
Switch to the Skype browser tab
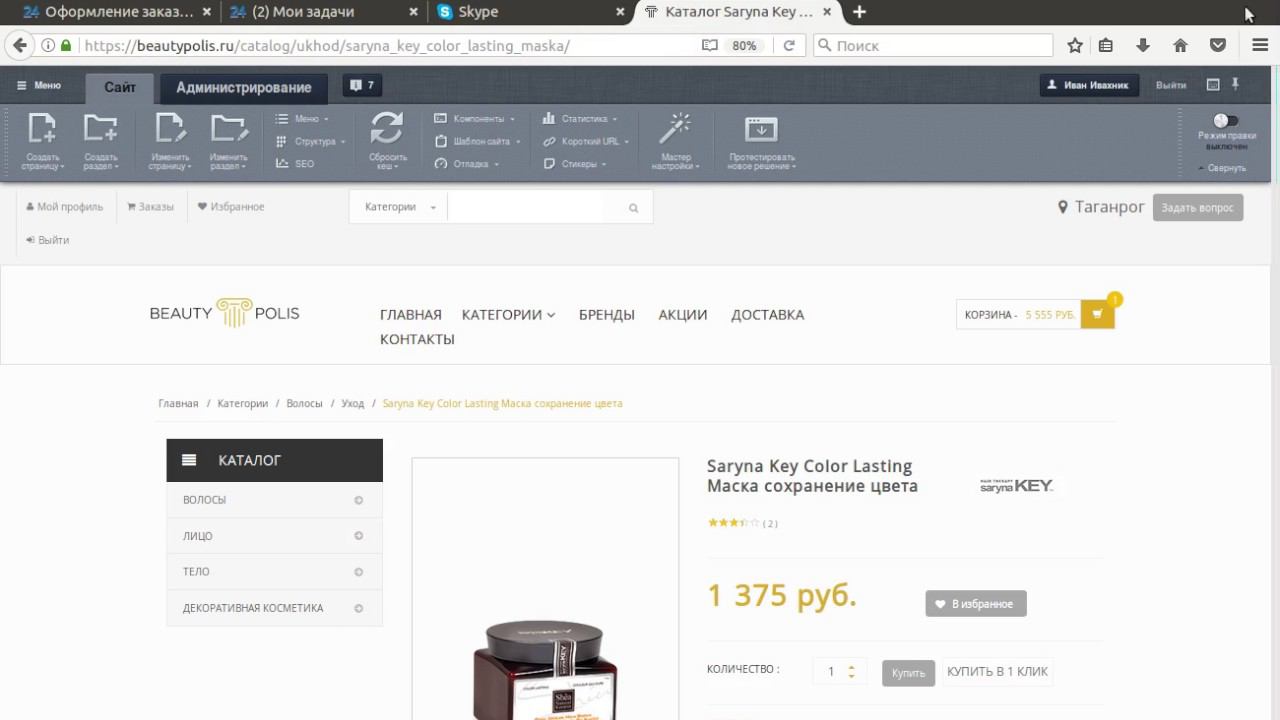point(530,12)
